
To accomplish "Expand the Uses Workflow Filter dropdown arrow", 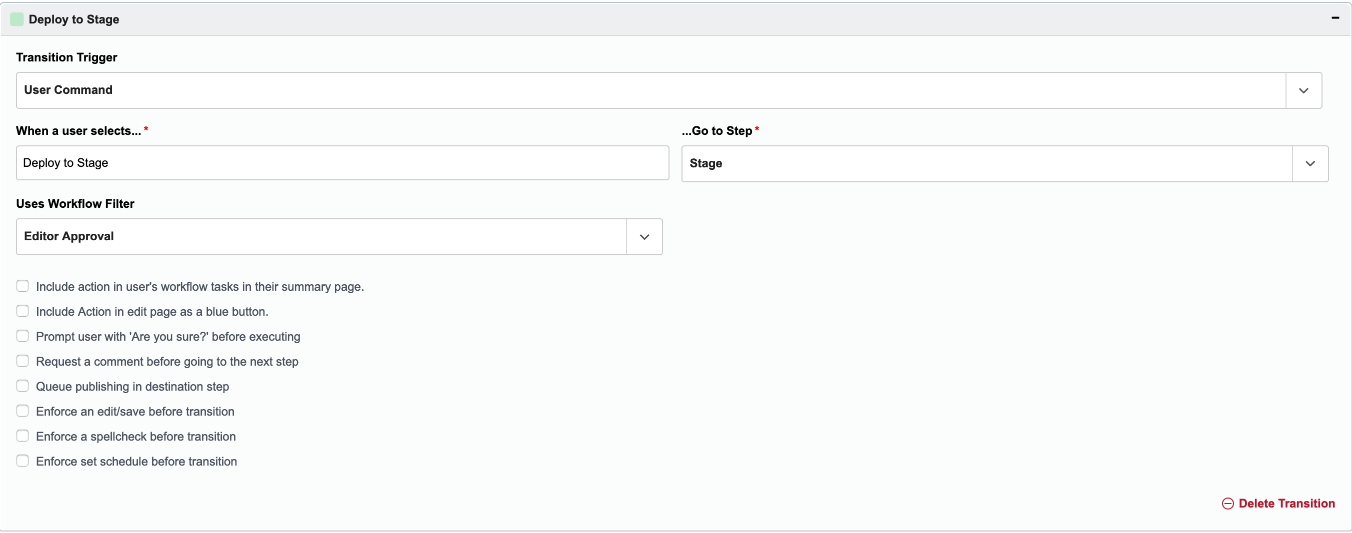I will [644, 237].
